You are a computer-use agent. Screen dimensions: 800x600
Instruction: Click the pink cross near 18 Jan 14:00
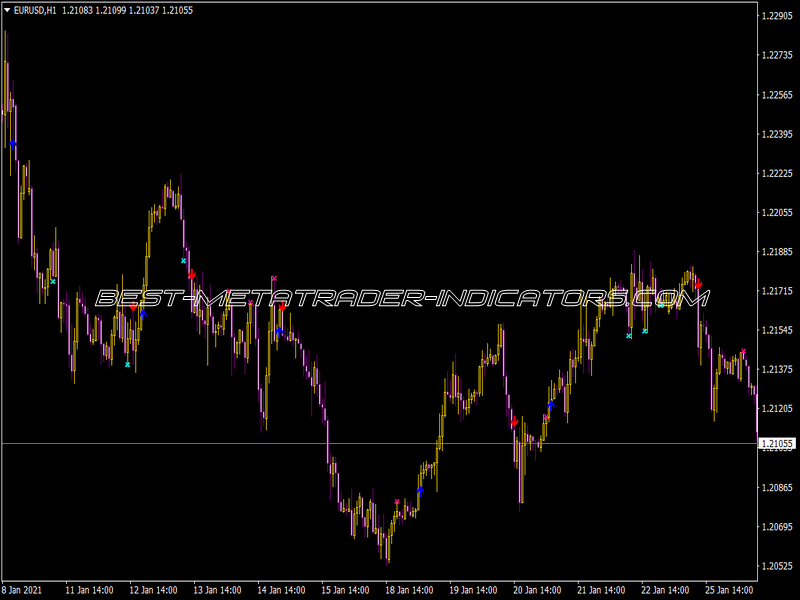tap(397, 502)
